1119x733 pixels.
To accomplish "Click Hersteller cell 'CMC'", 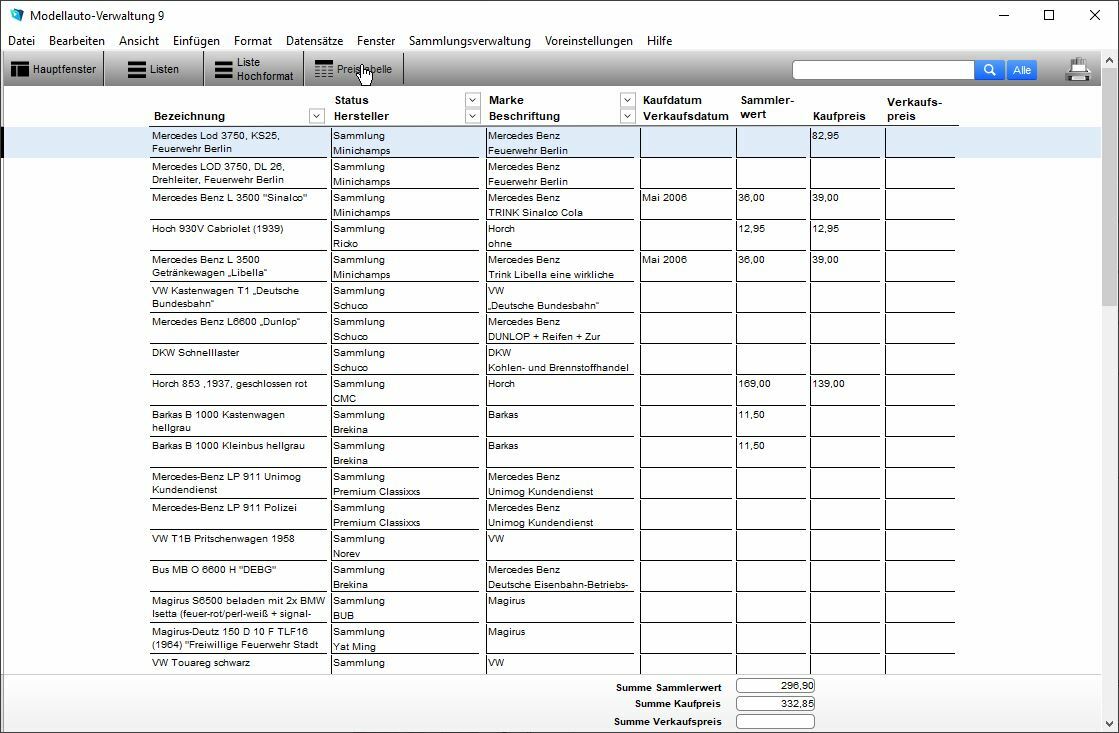I will point(345,399).
